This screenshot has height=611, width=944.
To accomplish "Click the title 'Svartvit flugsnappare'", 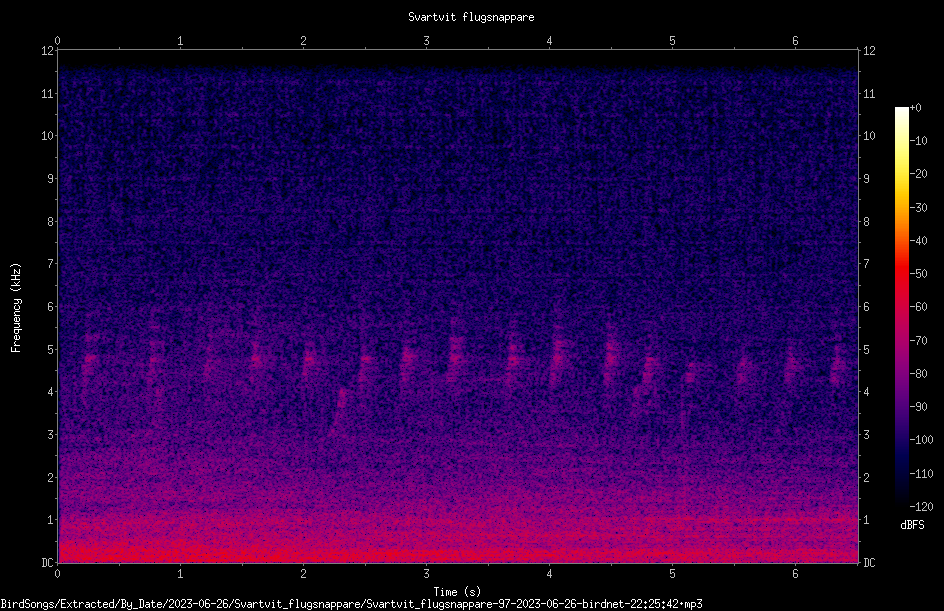I will 471,17.
